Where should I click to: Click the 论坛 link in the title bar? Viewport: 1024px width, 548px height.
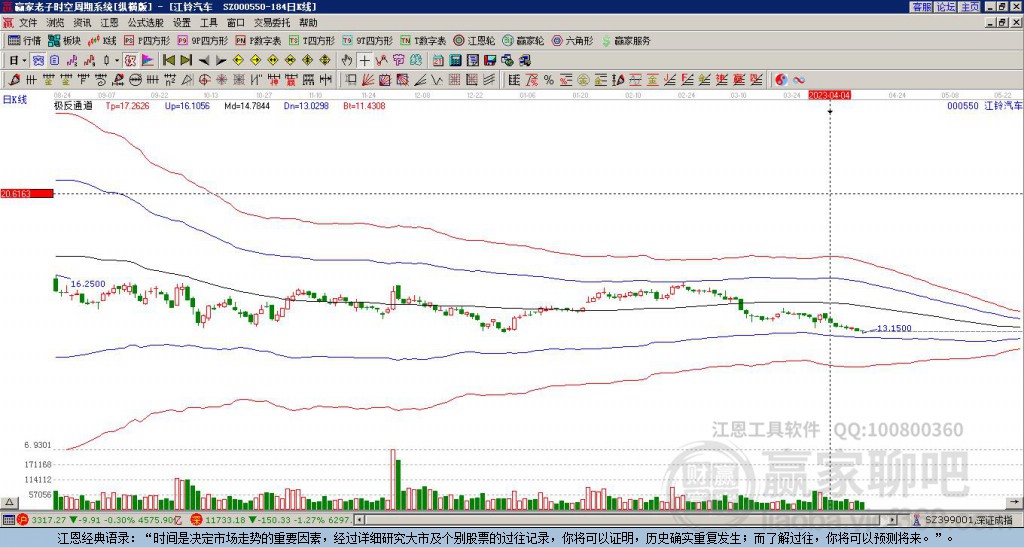coord(945,7)
